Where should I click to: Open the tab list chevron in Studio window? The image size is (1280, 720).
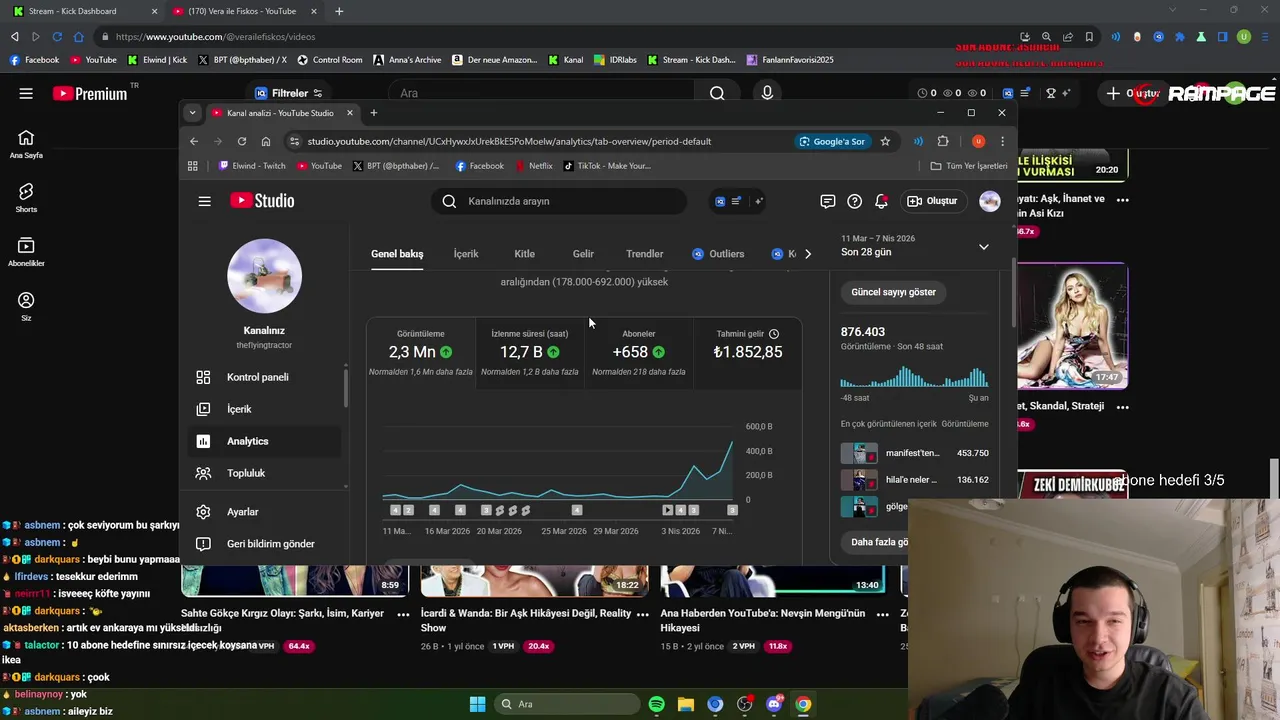click(x=192, y=113)
